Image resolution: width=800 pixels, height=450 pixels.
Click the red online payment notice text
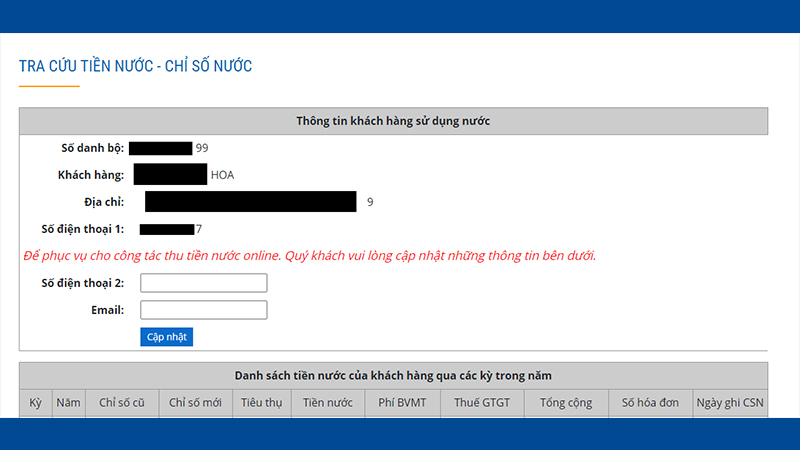[x=309, y=255]
